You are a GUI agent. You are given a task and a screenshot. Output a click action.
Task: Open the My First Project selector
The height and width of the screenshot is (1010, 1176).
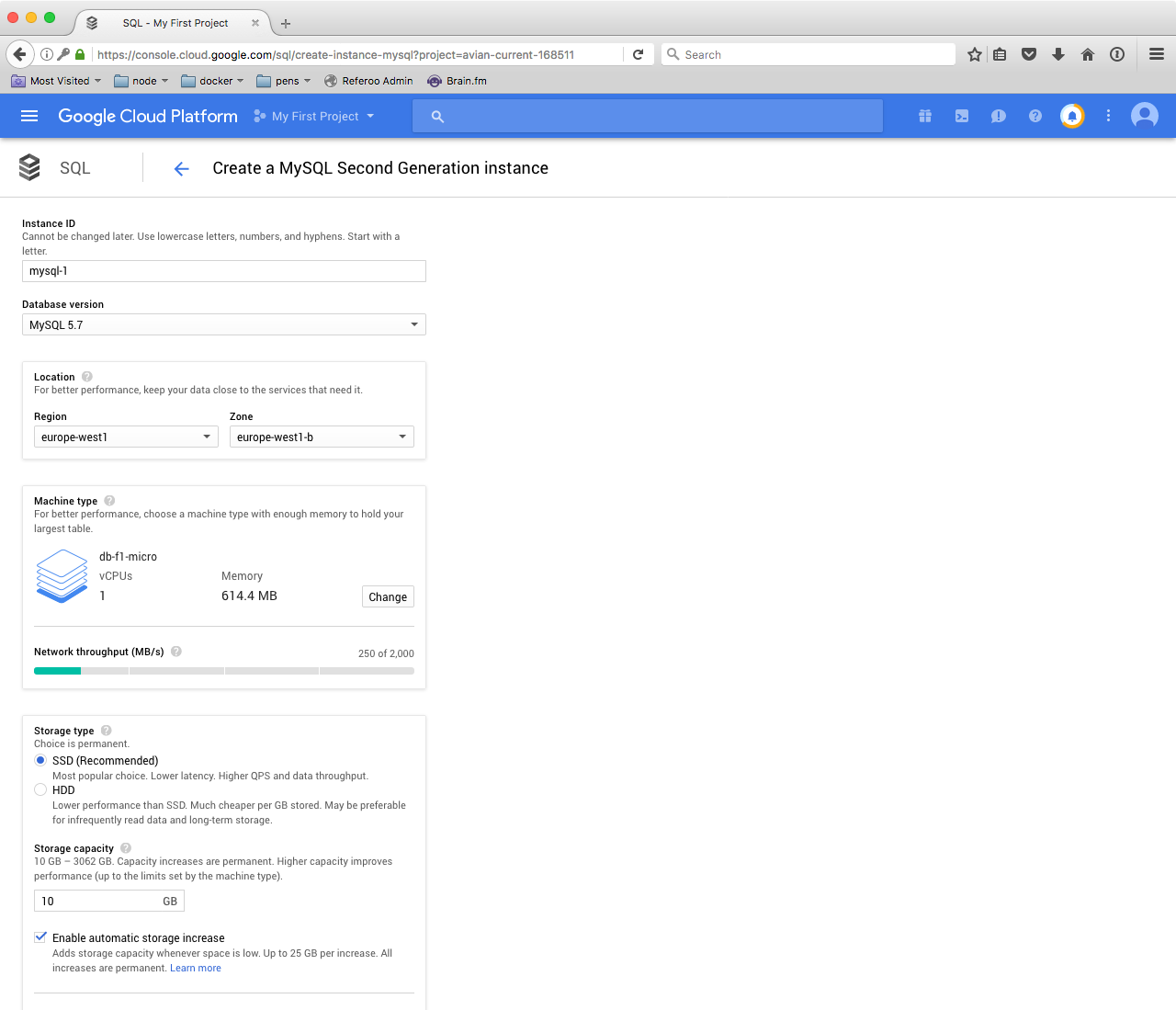(314, 116)
